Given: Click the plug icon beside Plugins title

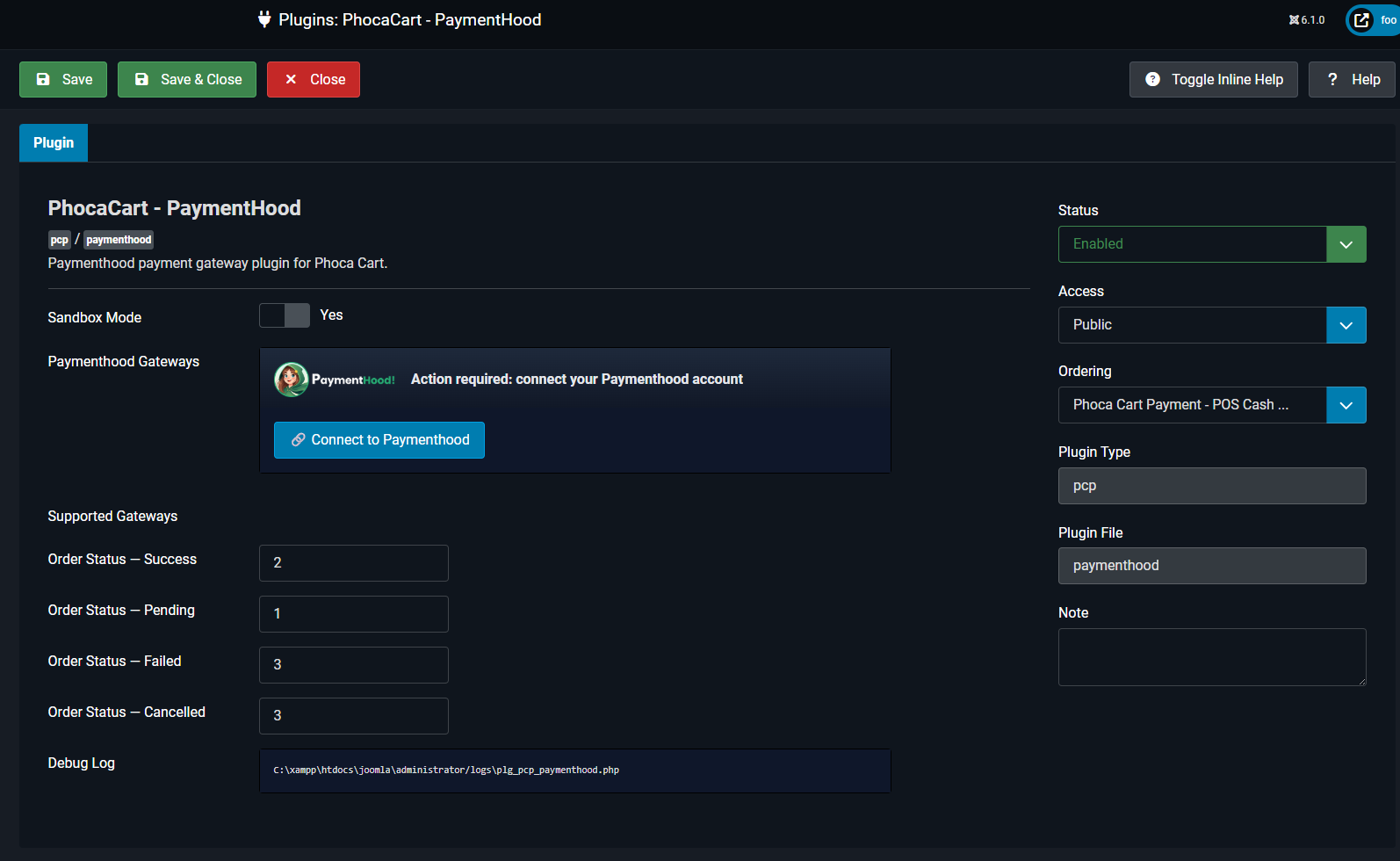Looking at the screenshot, I should pyautogui.click(x=264, y=19).
